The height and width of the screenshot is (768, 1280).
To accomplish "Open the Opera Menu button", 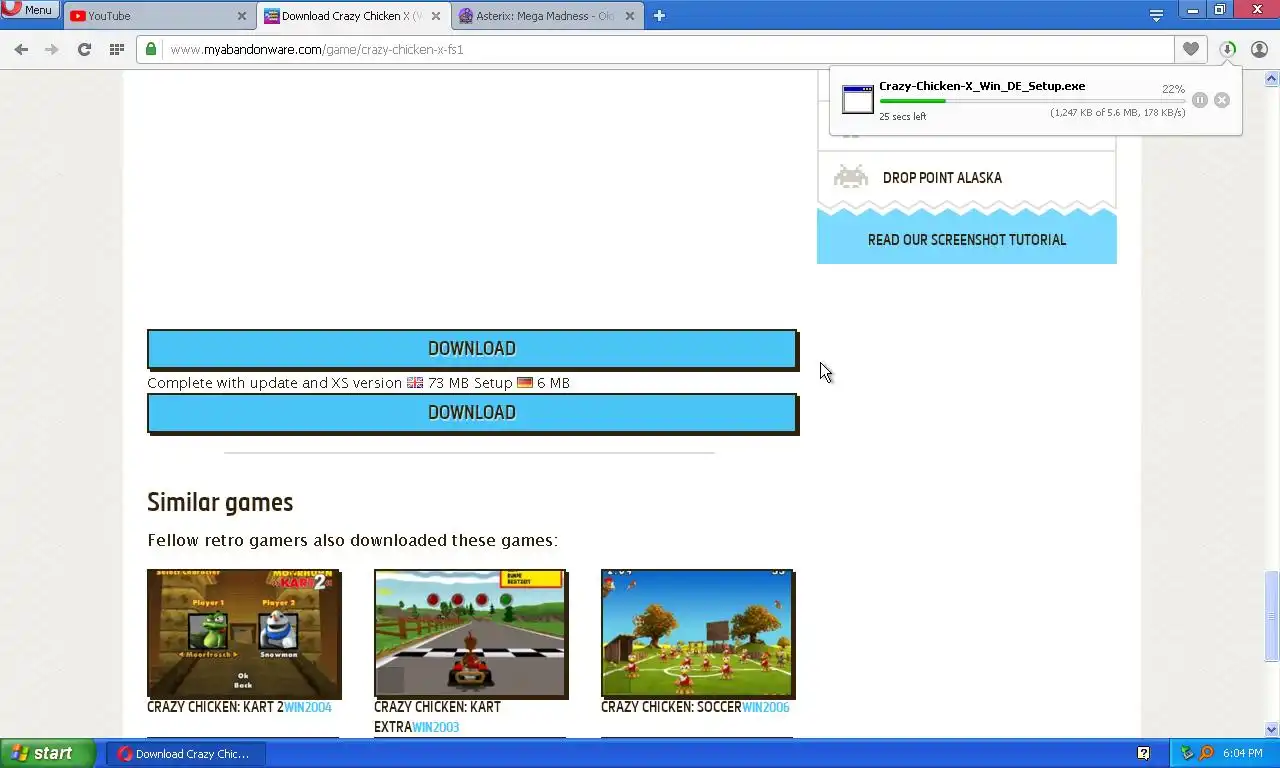I will [x=30, y=10].
